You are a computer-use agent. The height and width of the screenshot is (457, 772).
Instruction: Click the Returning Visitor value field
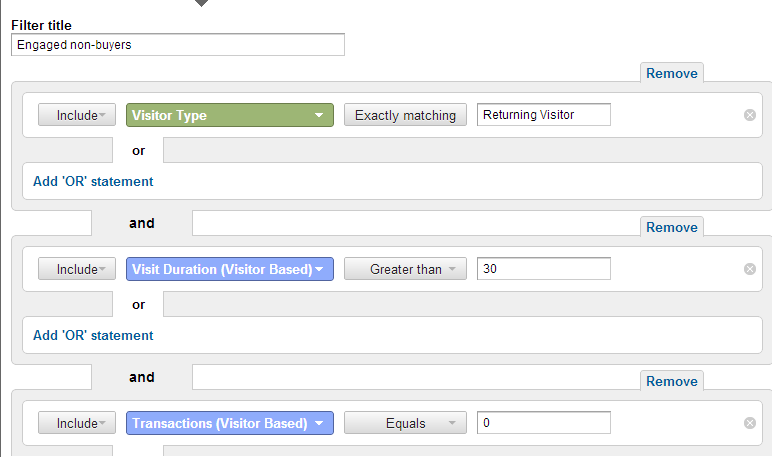click(543, 115)
